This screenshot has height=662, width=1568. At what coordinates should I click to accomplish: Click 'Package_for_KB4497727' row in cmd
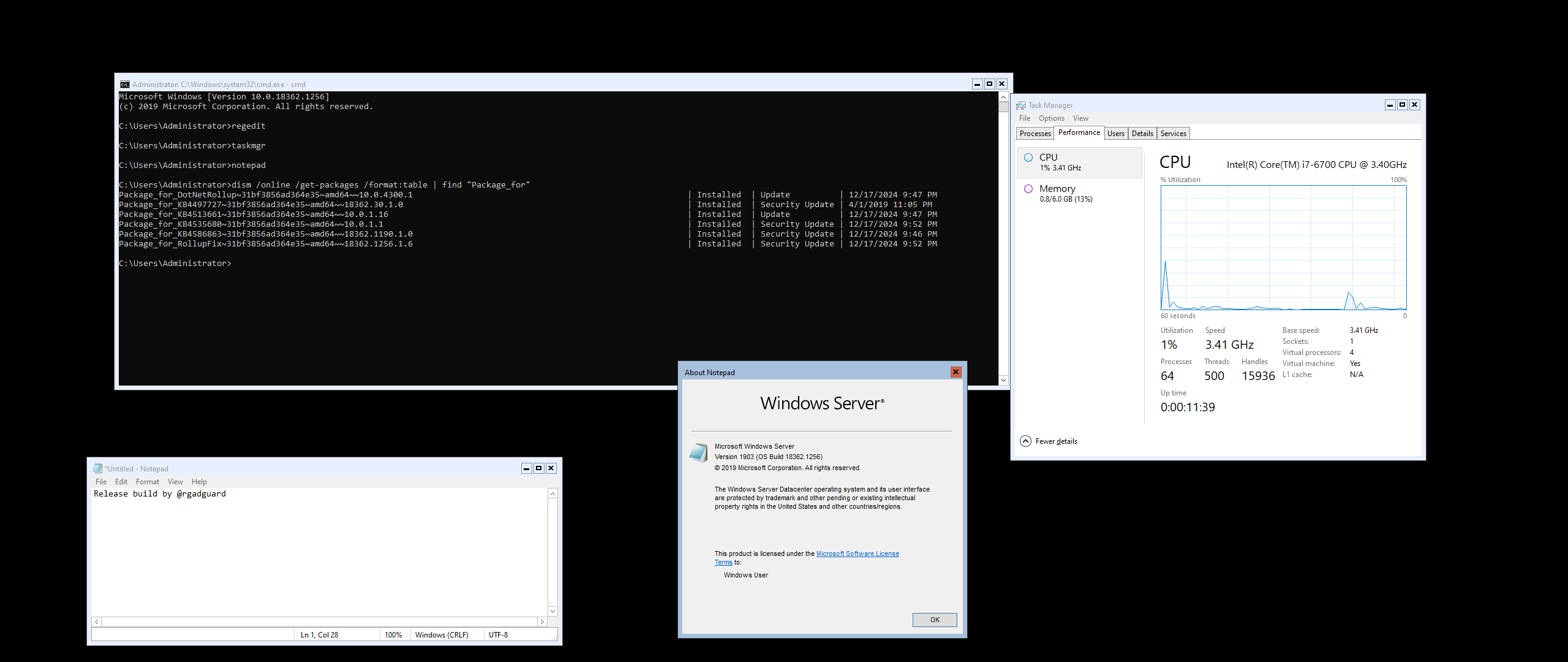point(527,205)
